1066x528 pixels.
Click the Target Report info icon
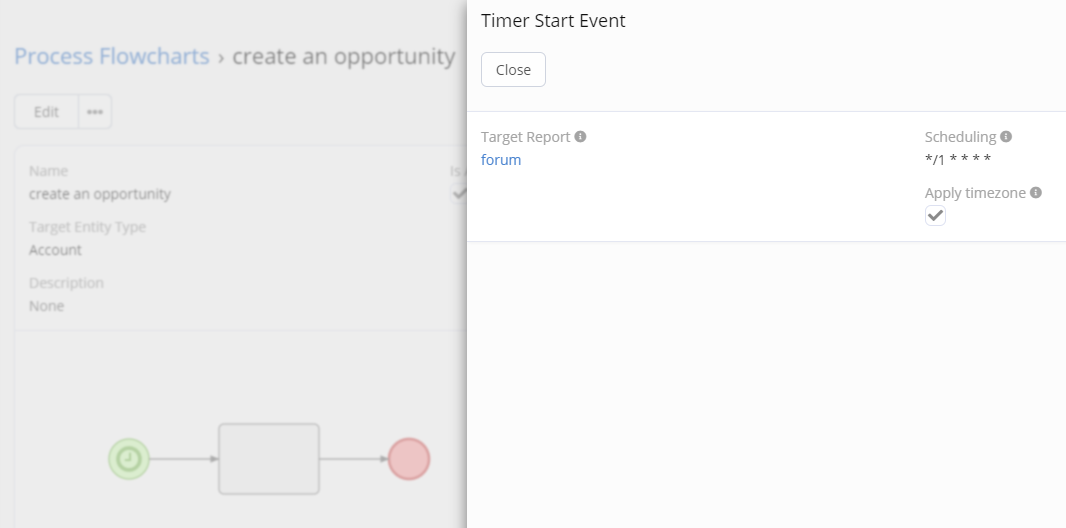[x=580, y=137]
